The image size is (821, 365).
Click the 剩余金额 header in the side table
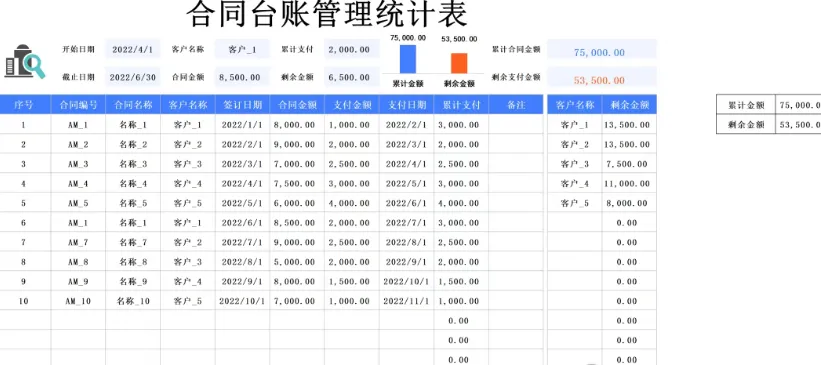coord(629,105)
